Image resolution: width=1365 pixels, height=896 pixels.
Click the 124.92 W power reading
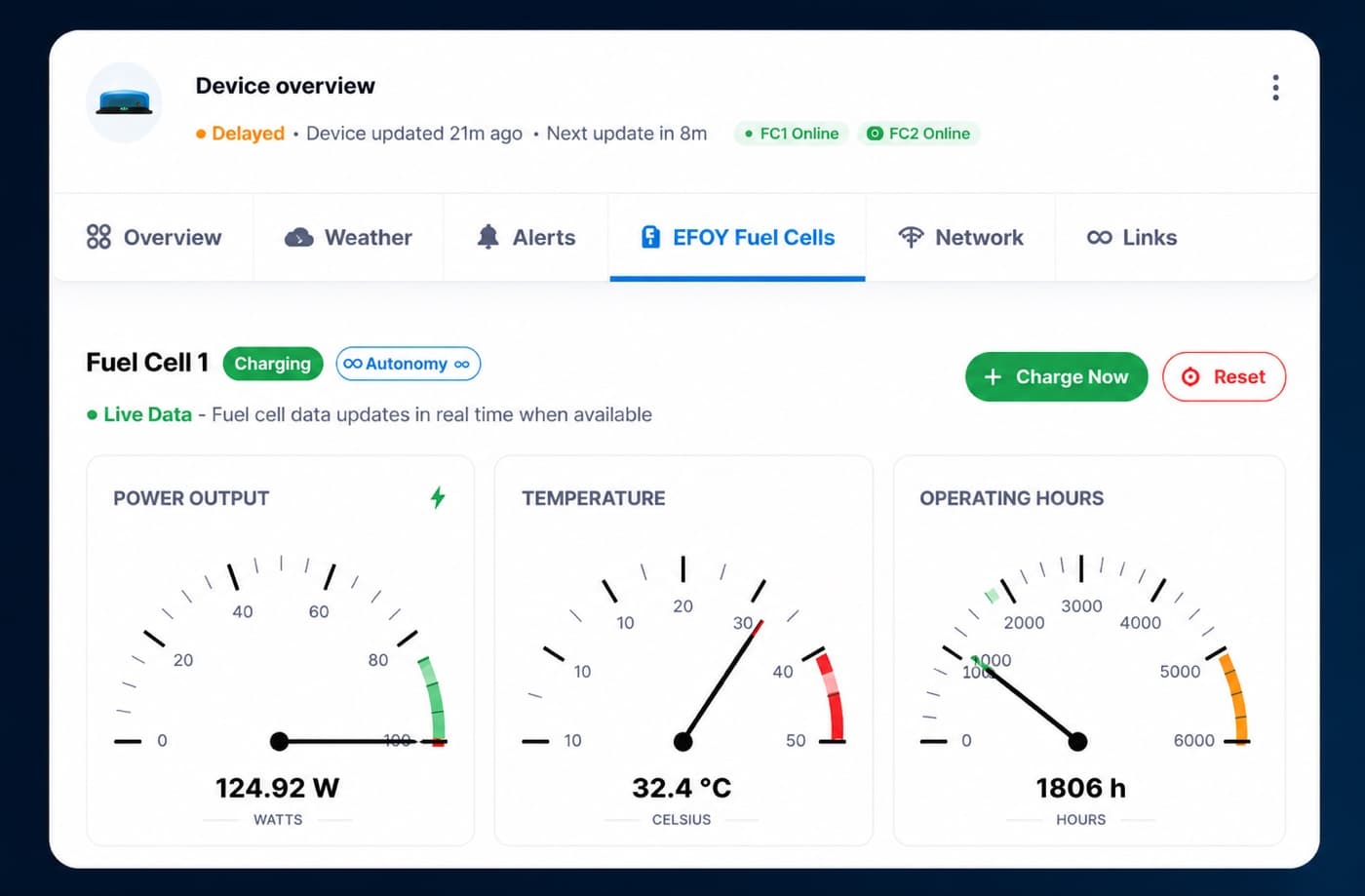click(278, 788)
